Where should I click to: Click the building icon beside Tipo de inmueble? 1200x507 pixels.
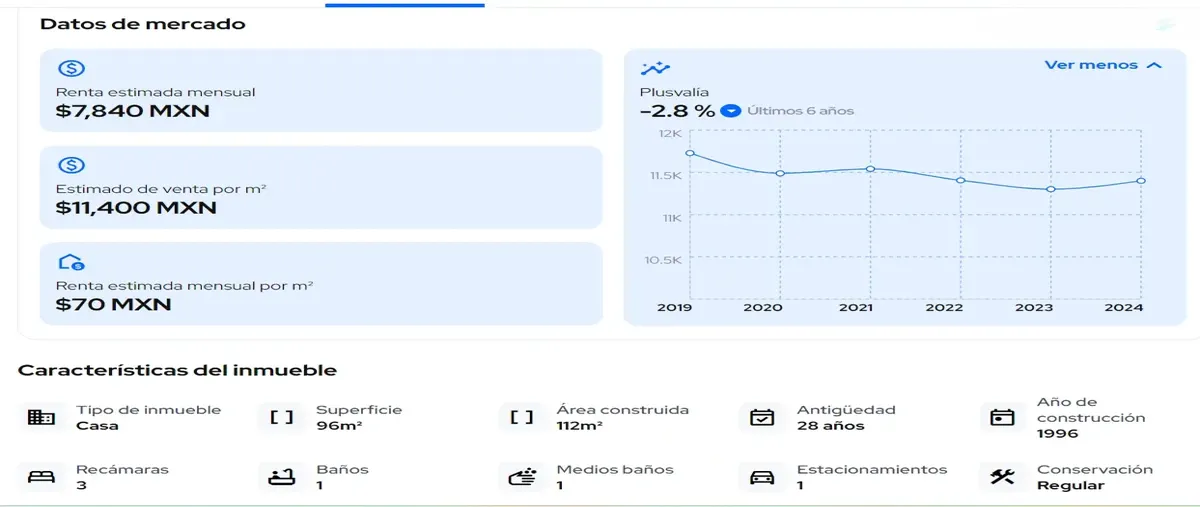click(x=41, y=417)
